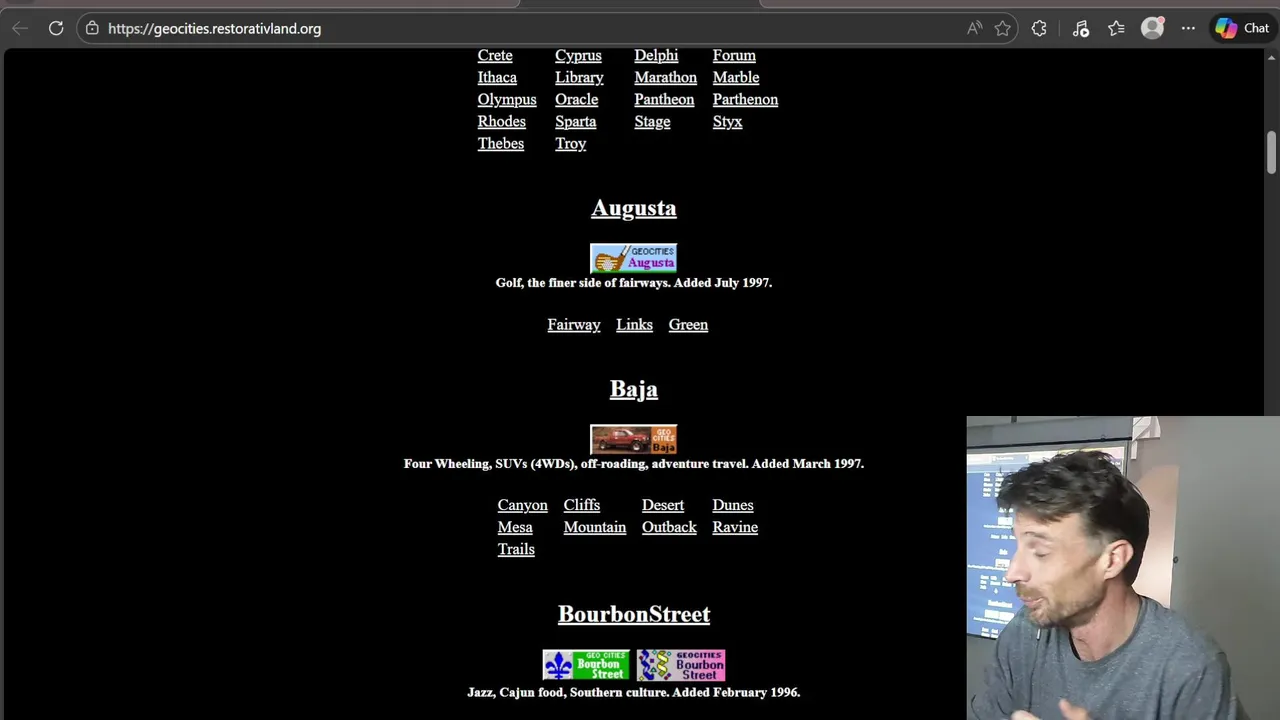Click the media control music icon

click(1080, 28)
